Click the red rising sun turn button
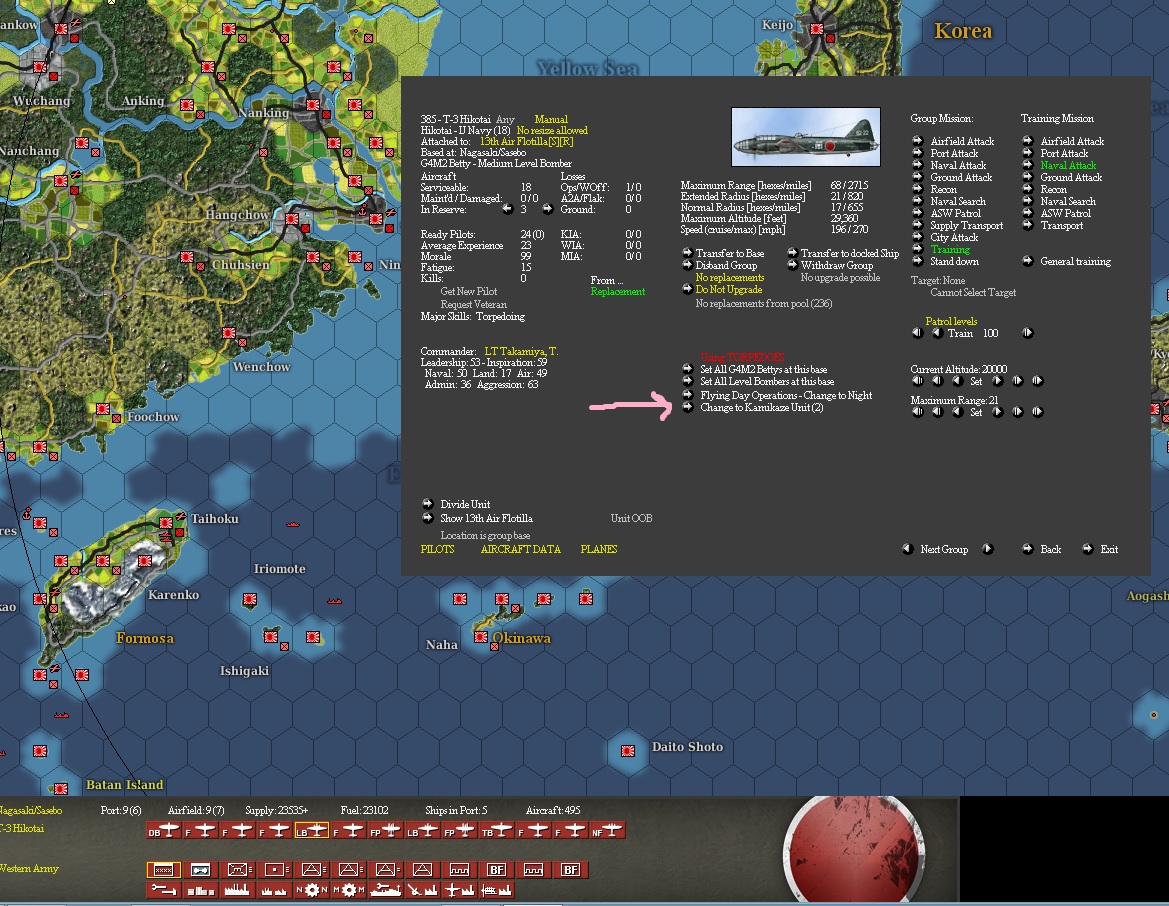Viewport: 1169px width, 906px height. (854, 849)
